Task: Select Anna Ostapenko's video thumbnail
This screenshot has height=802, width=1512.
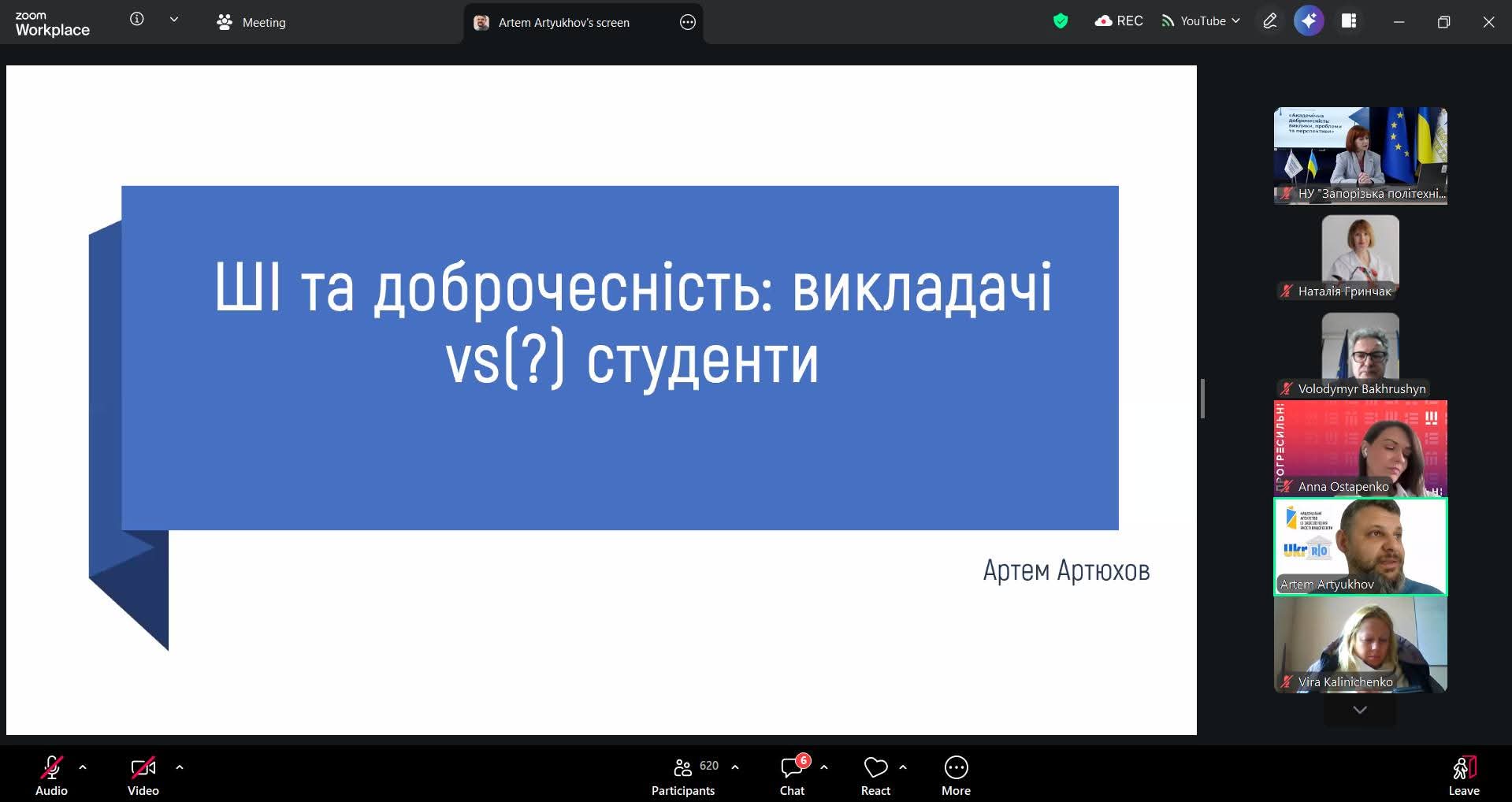Action: [1360, 448]
